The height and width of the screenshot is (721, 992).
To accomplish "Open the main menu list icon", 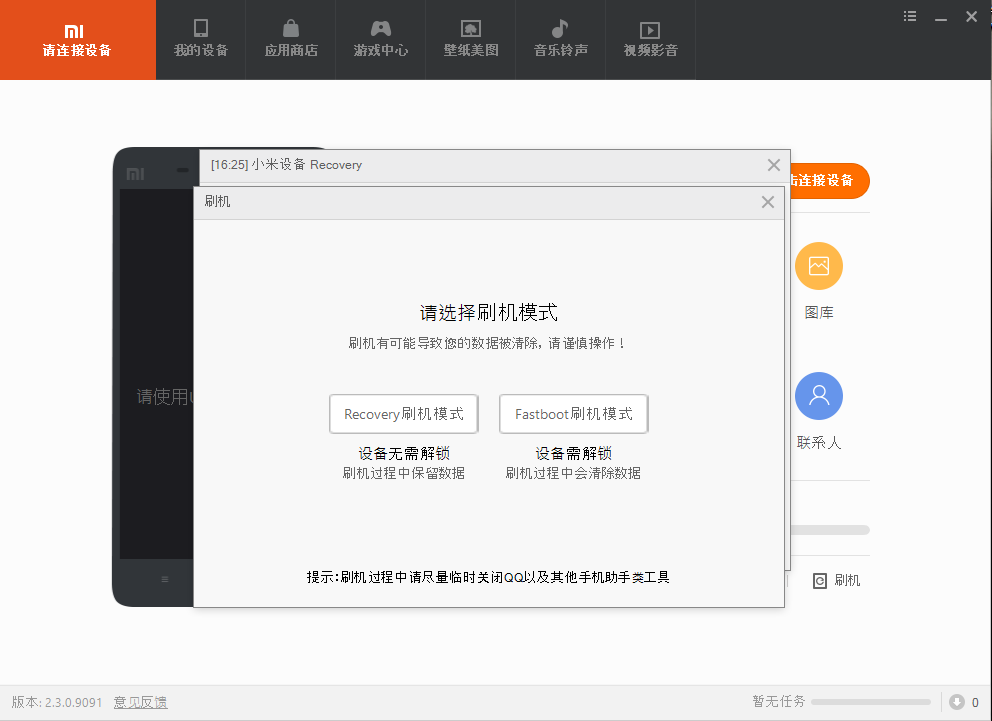I will point(910,16).
